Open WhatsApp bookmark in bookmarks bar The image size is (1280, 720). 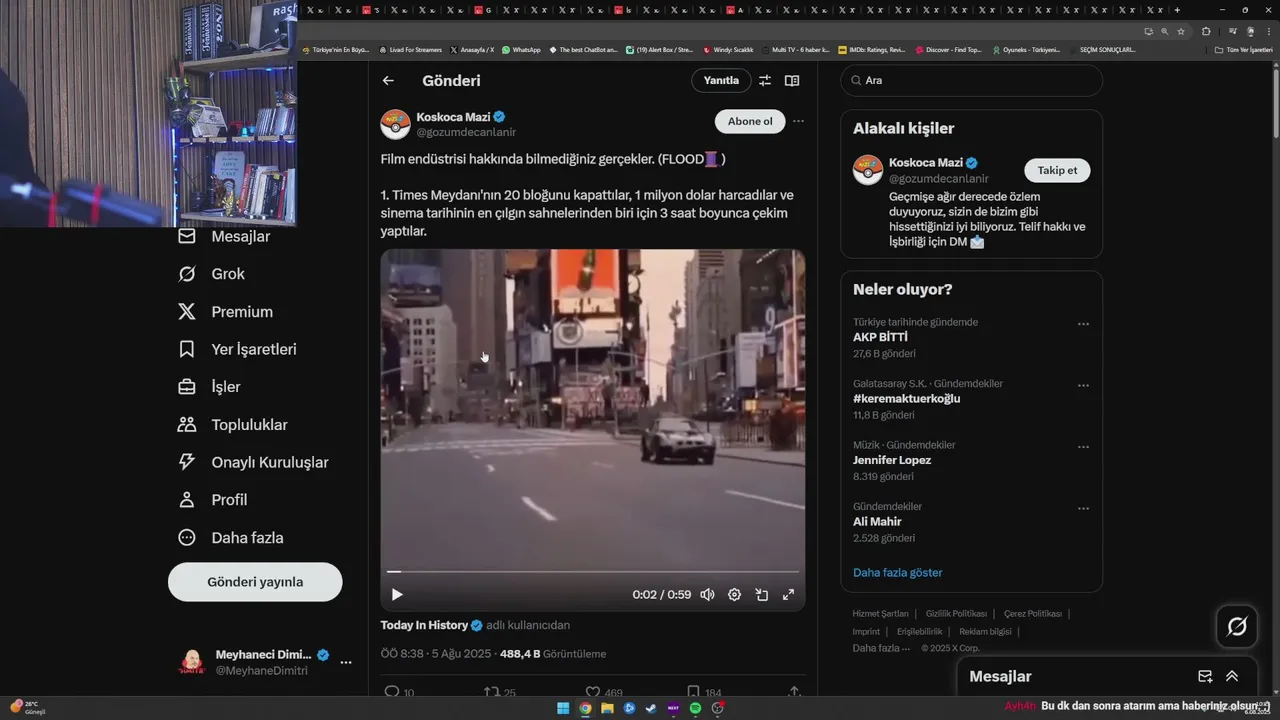(521, 49)
